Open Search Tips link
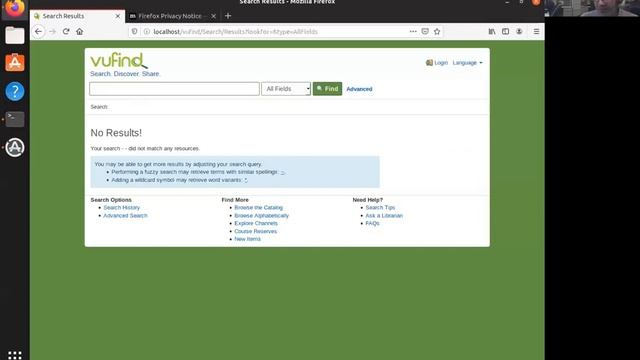The width and height of the screenshot is (640, 360). coord(380,207)
